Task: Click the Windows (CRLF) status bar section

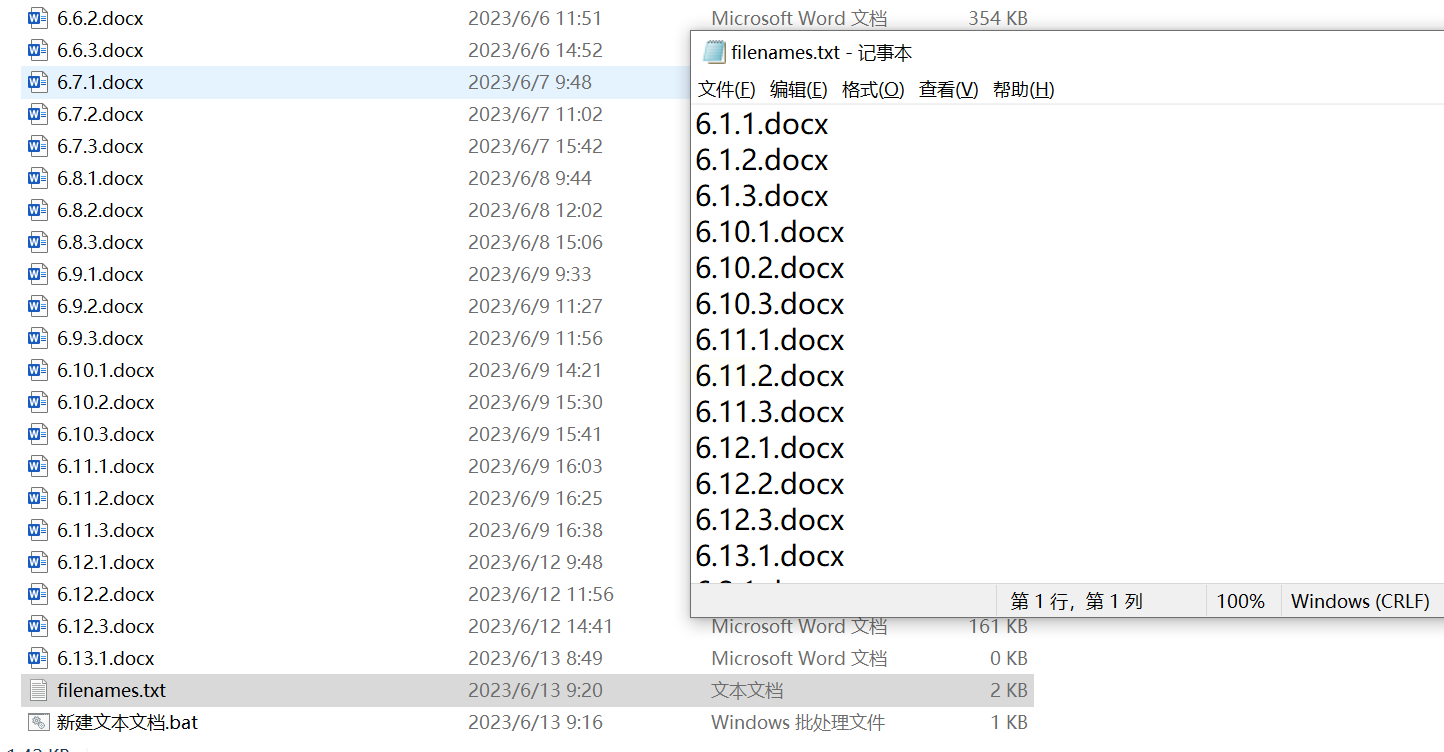Action: [1360, 601]
